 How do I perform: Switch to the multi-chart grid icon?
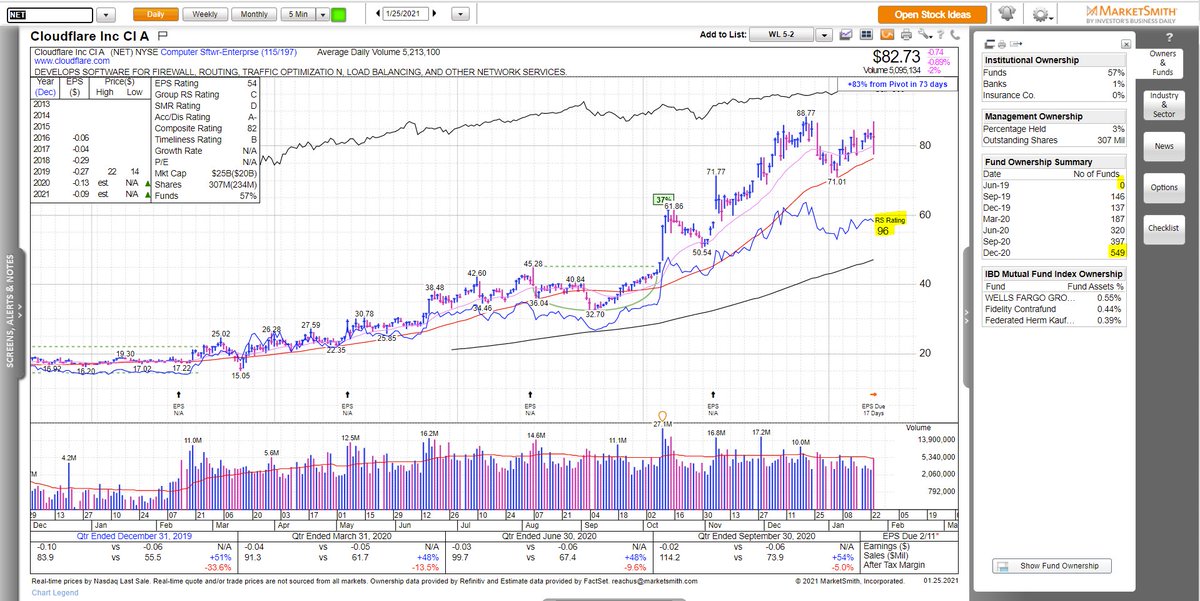[x=866, y=34]
